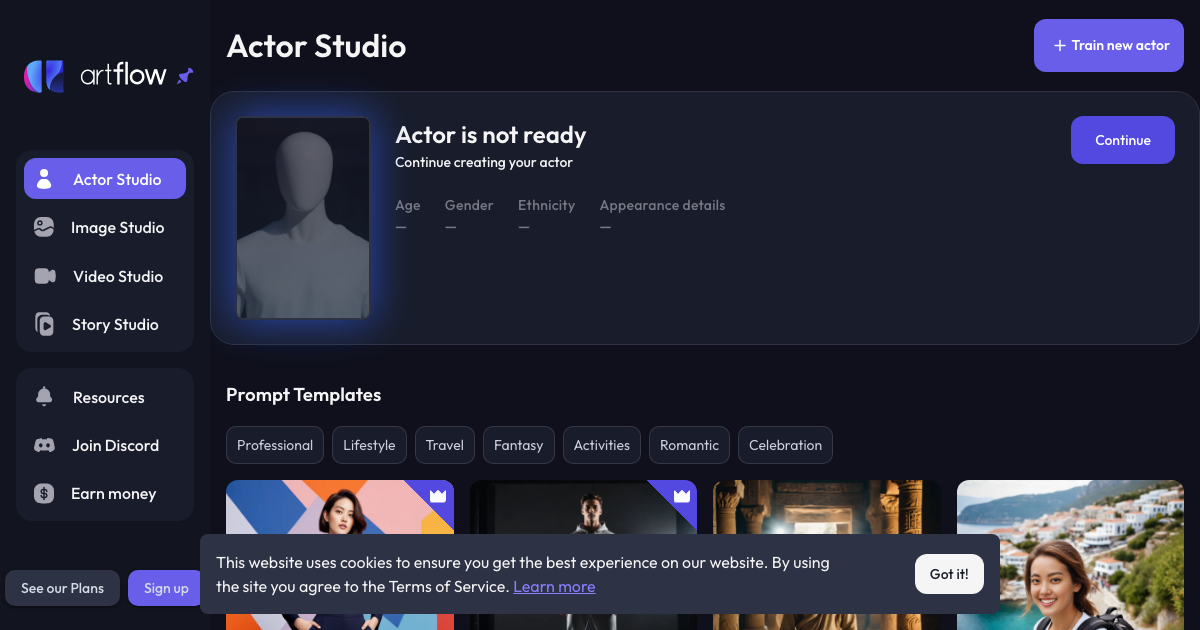Dismiss cookie notice with Got it!
The height and width of the screenshot is (630, 1200).
coord(948,574)
